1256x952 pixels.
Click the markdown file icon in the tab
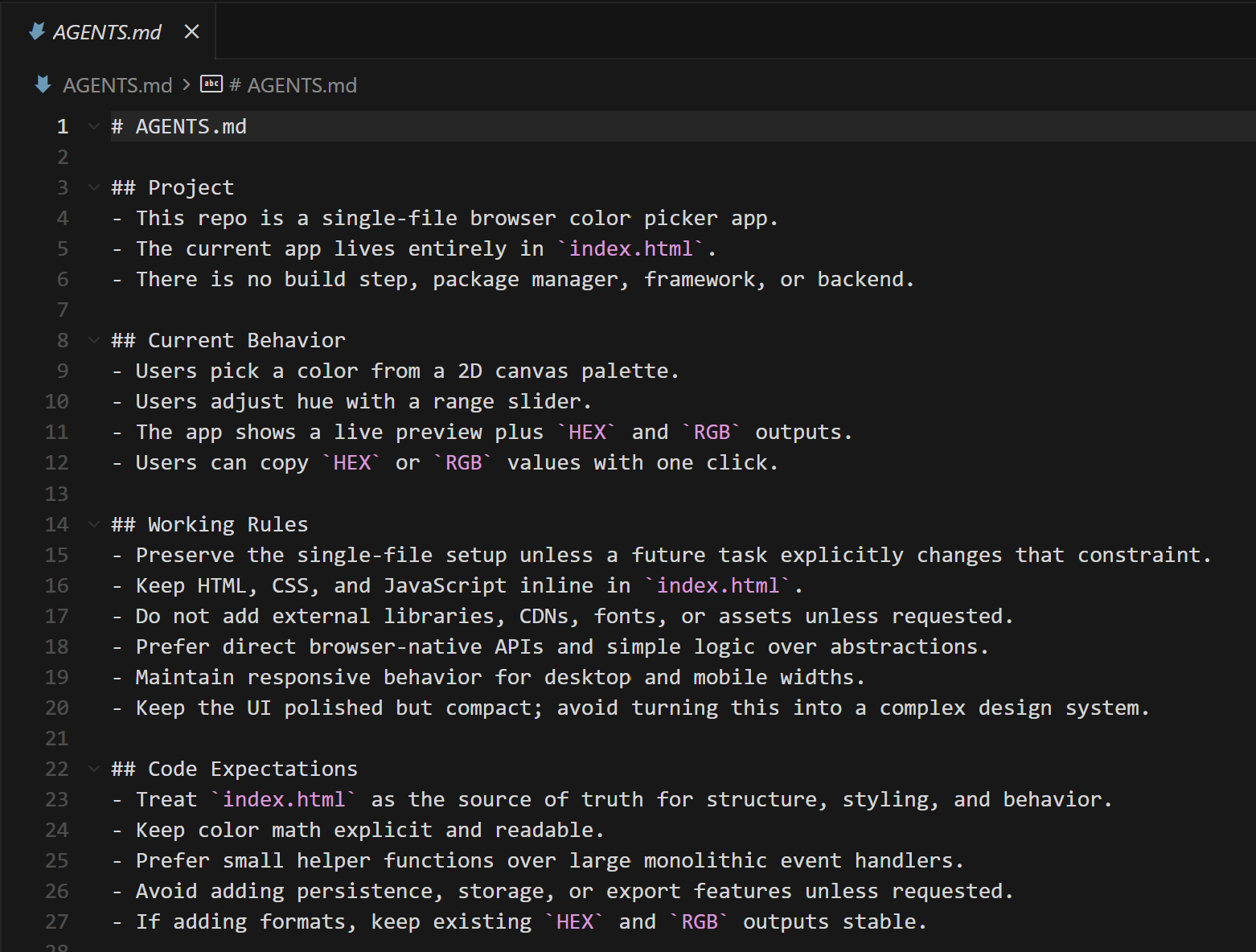tap(37, 31)
